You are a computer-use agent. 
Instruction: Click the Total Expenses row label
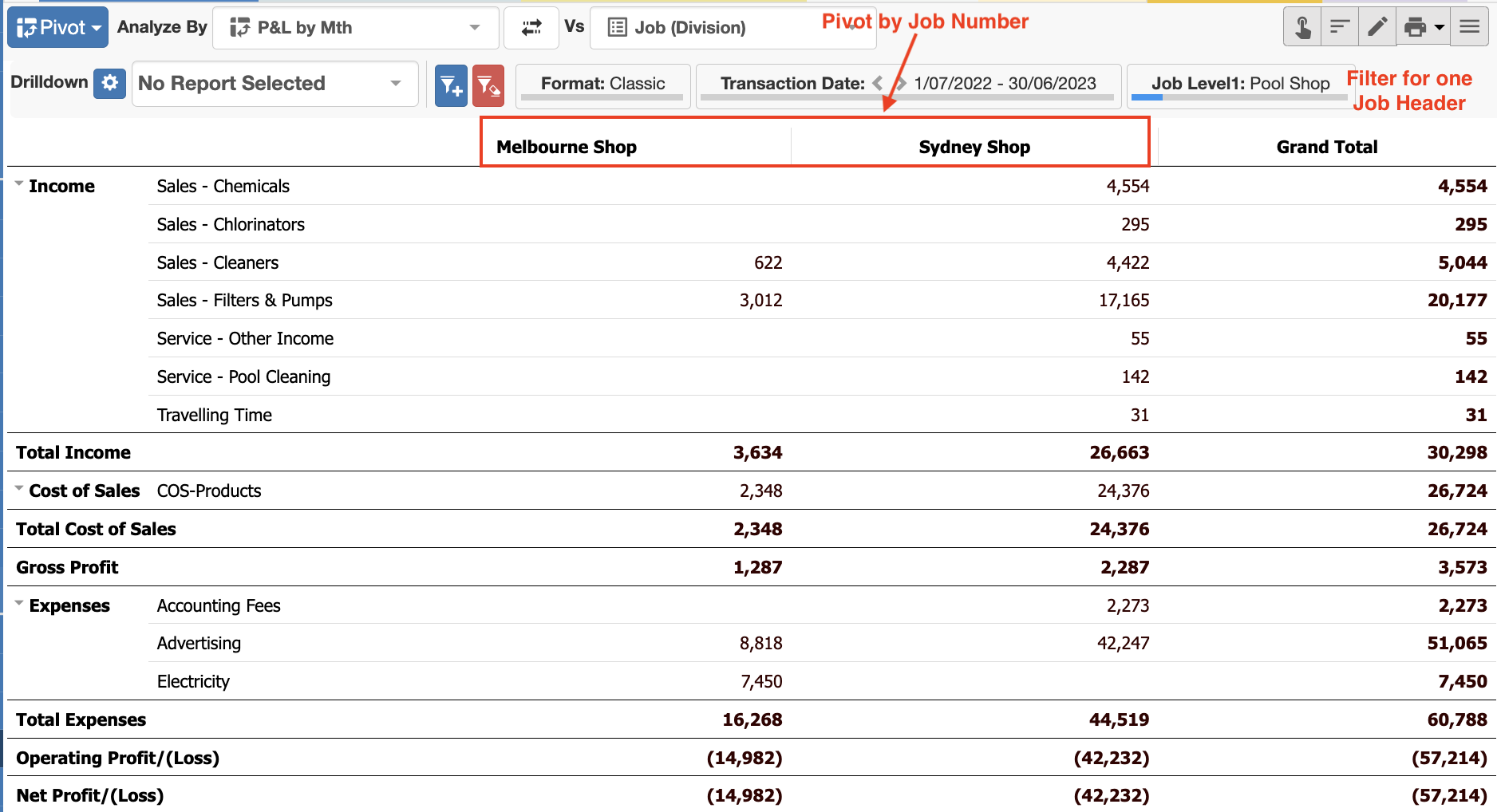pos(81,719)
